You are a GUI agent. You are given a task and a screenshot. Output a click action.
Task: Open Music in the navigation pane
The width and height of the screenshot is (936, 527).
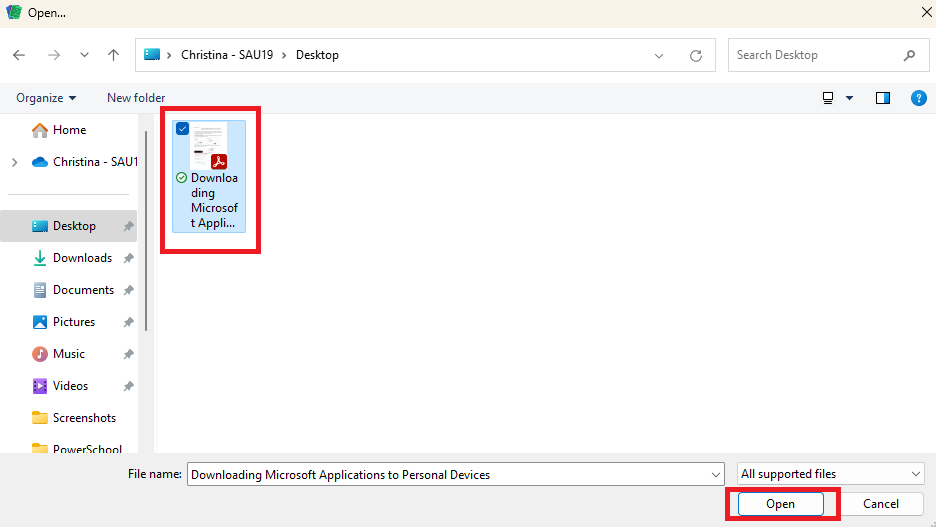pyautogui.click(x=69, y=354)
